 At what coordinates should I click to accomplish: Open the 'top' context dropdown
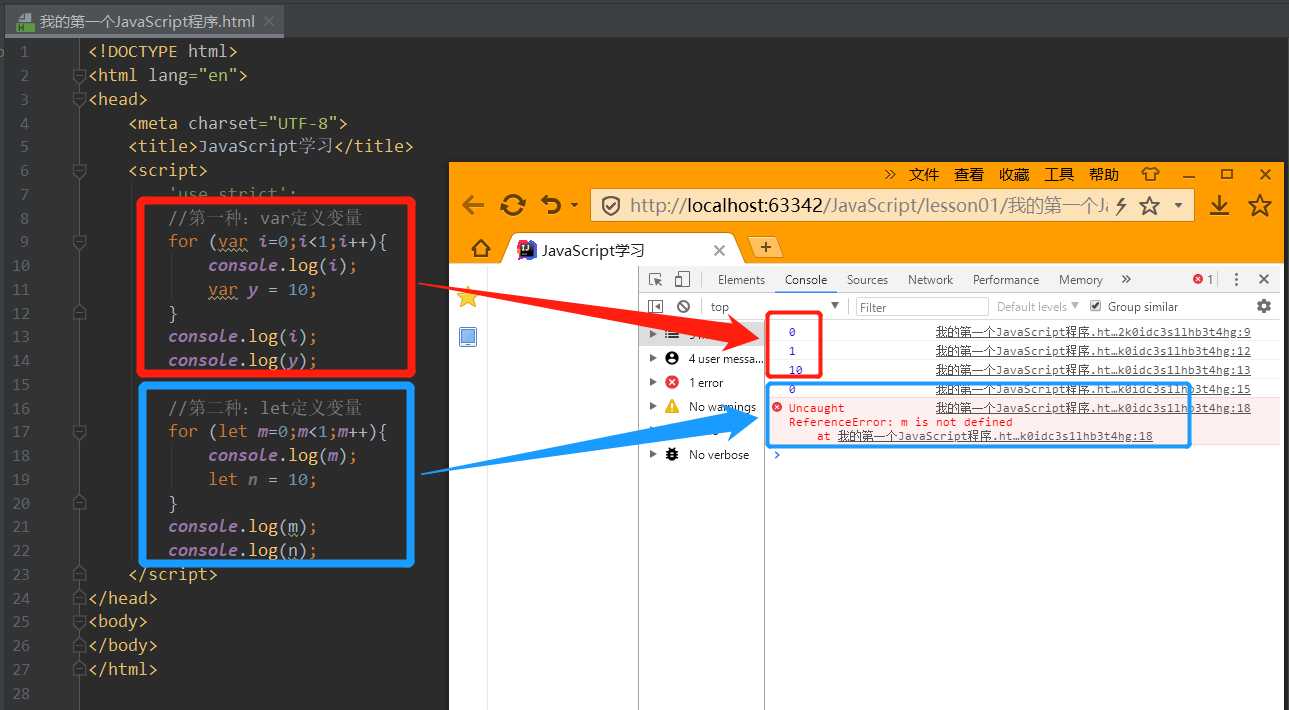(x=775, y=306)
